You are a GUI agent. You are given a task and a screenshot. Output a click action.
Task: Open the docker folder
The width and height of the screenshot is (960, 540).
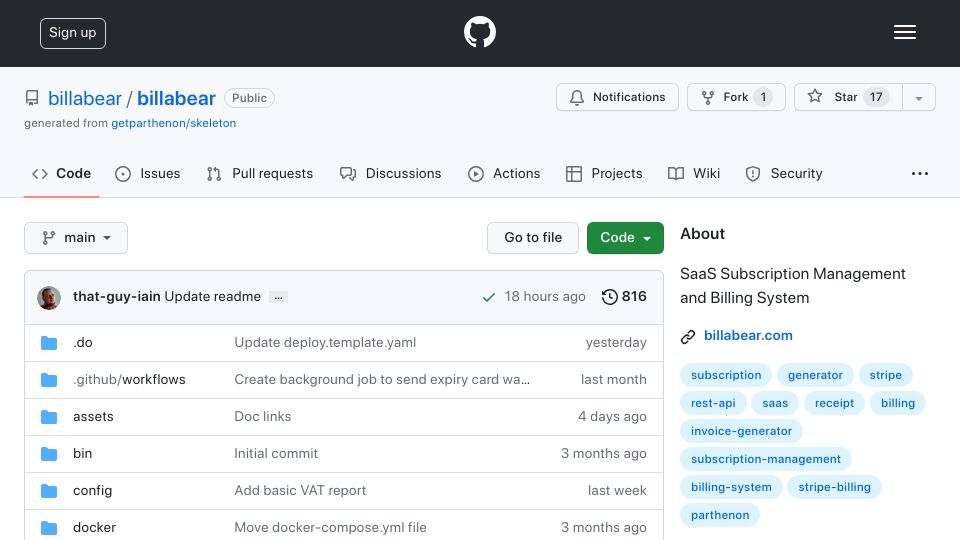(94, 528)
